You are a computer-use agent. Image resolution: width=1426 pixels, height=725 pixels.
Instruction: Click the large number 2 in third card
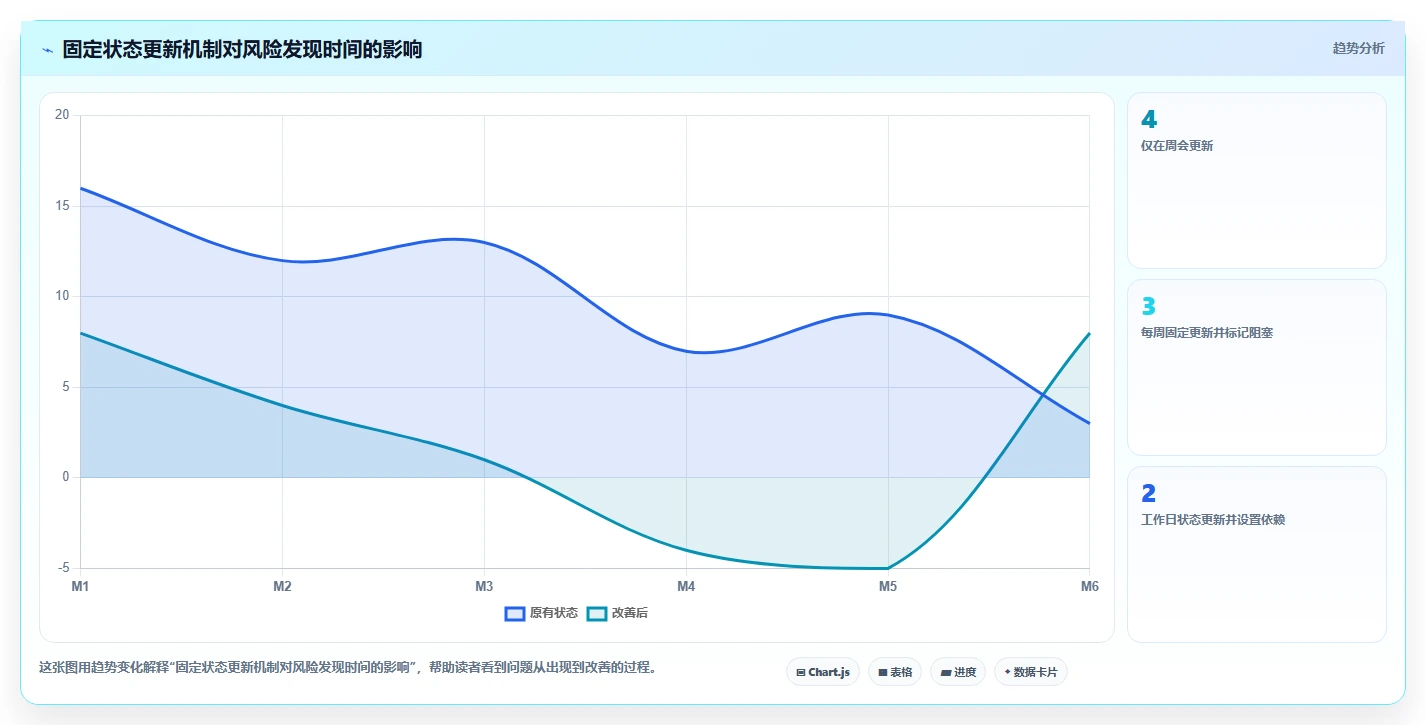pyautogui.click(x=1148, y=493)
